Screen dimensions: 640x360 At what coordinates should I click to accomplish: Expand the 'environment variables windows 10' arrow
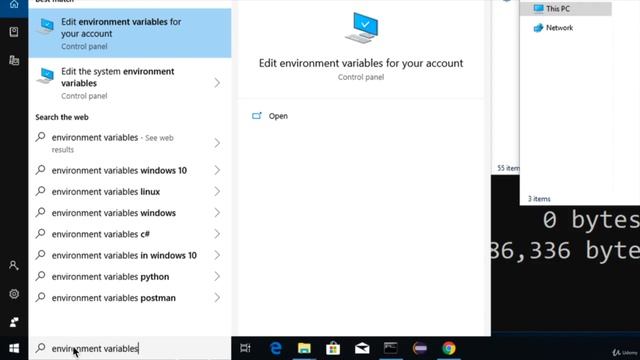tap(217, 170)
